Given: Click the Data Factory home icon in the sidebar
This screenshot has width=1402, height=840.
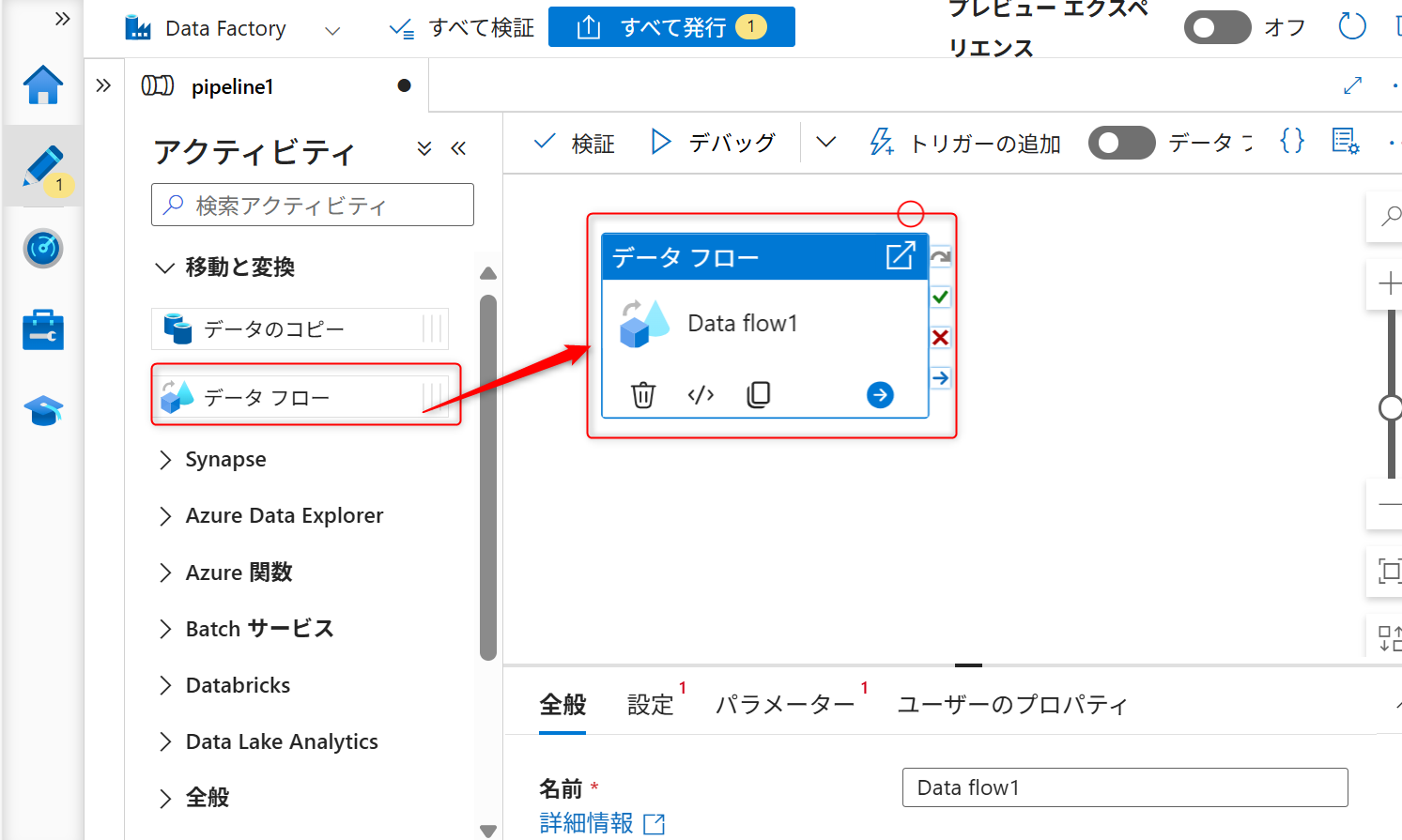Looking at the screenshot, I should pyautogui.click(x=42, y=84).
